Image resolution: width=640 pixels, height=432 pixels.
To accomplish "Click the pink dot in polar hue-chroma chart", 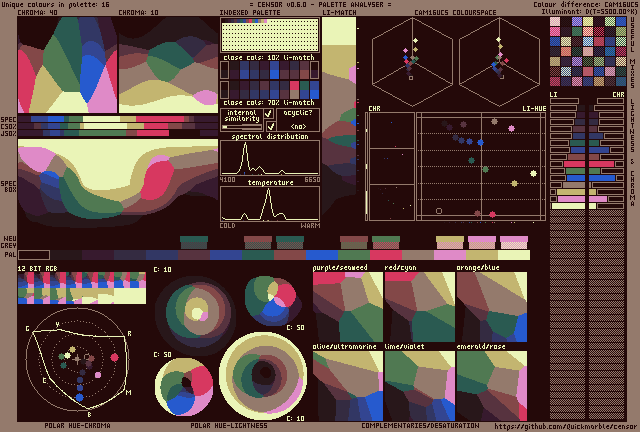I will click(98, 375).
